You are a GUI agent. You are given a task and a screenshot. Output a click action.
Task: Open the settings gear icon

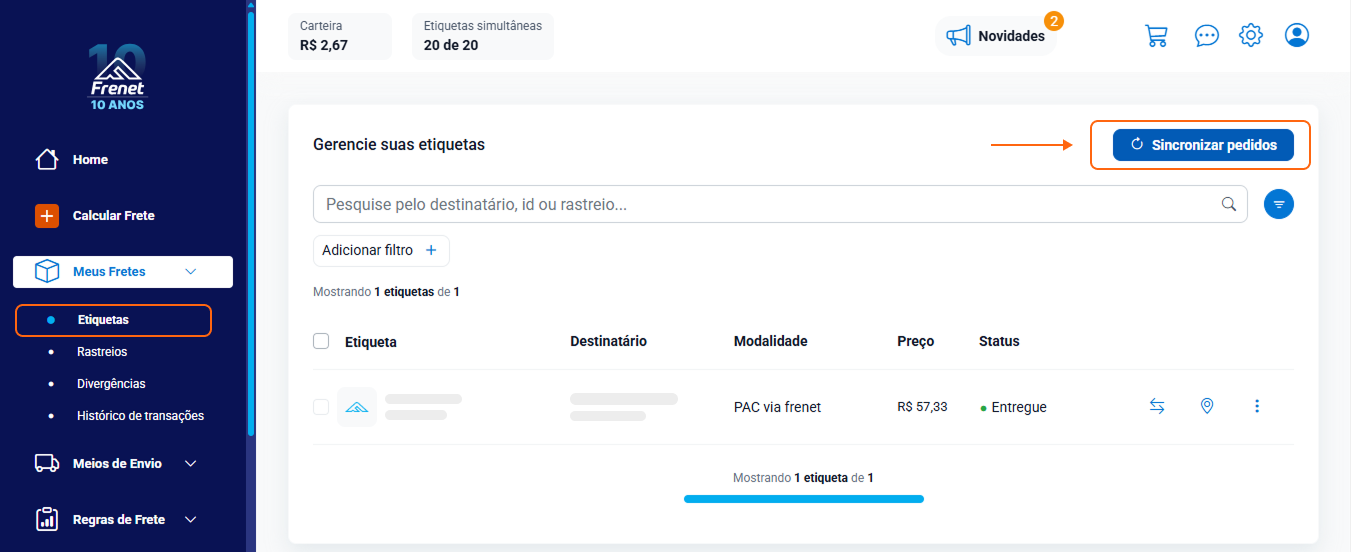pos(1251,35)
